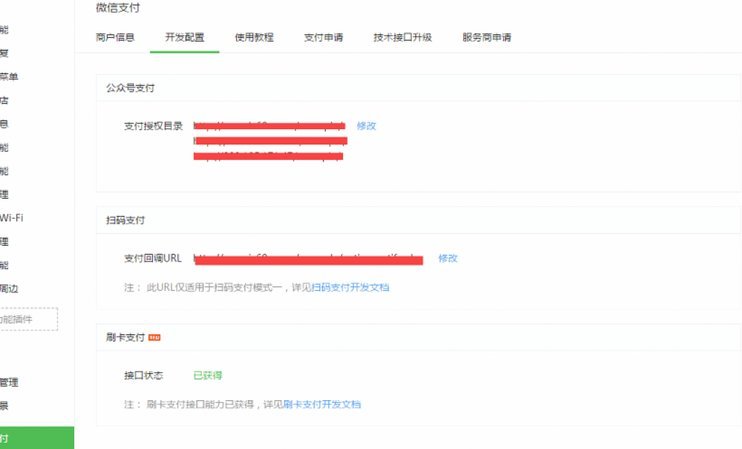Click the new badge beside 刷卡支付

[154, 337]
